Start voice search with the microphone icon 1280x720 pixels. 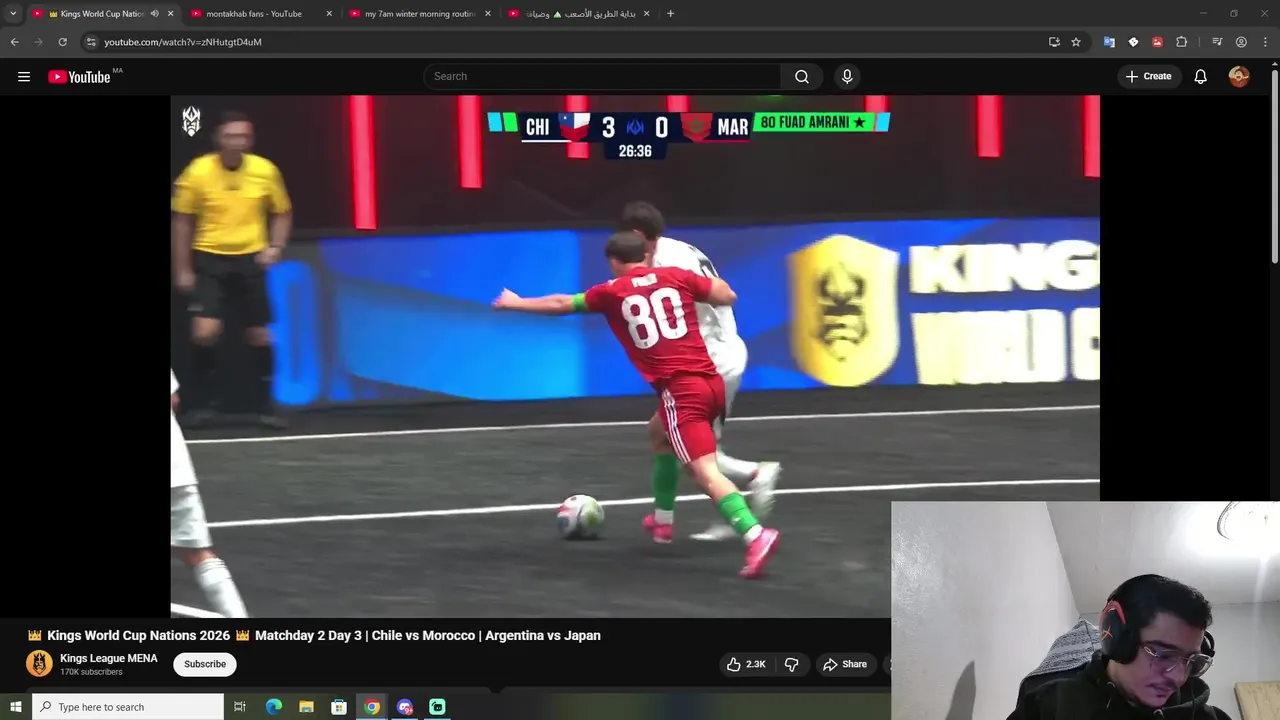pyautogui.click(x=847, y=77)
